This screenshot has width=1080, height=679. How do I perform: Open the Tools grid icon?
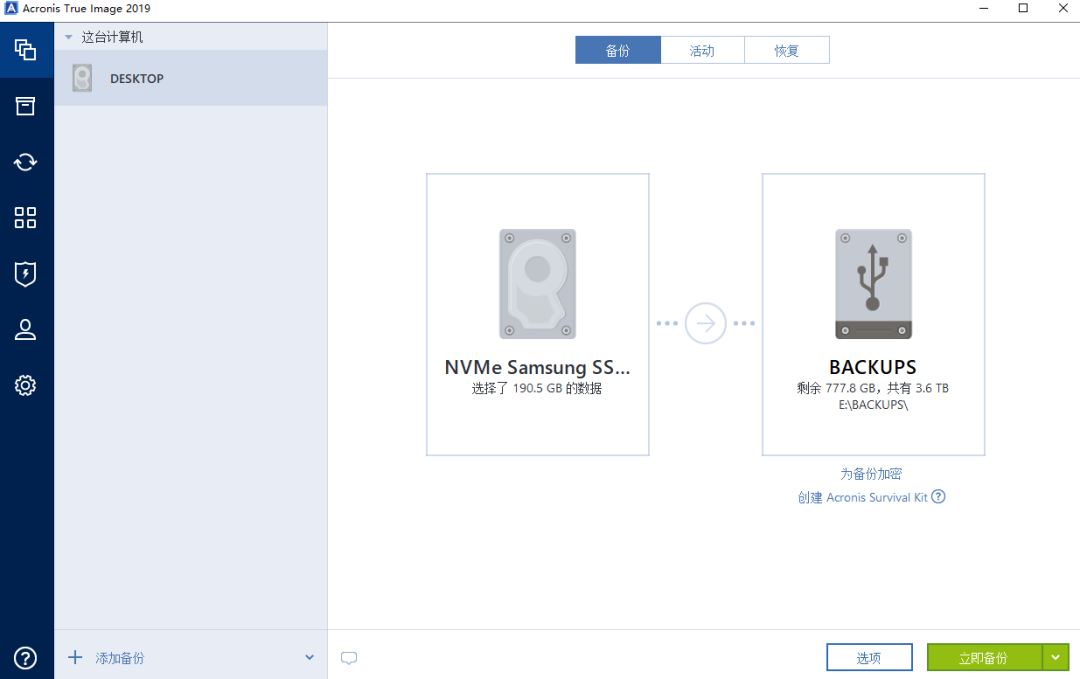[x=25, y=218]
